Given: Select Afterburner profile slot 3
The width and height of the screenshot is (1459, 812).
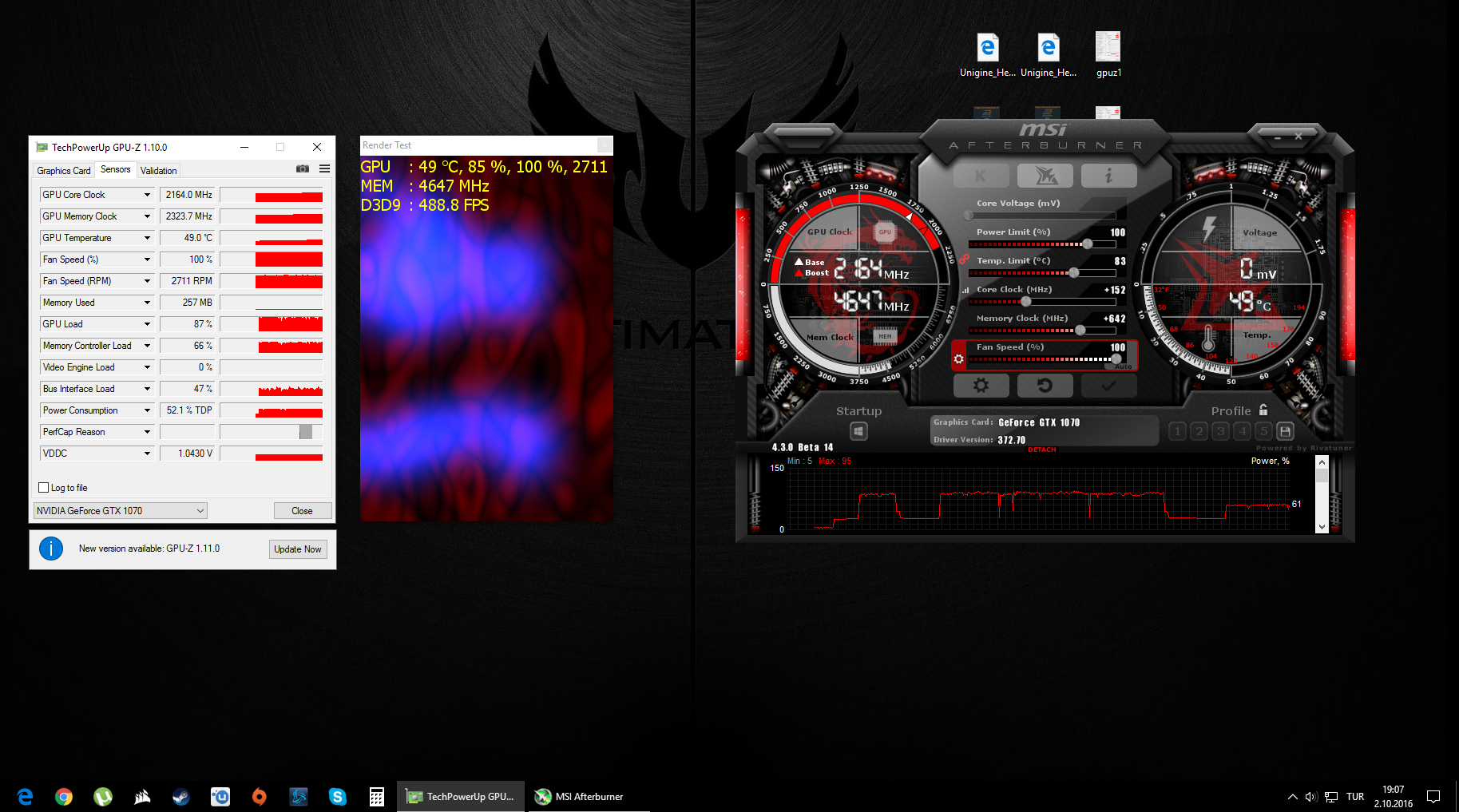Looking at the screenshot, I should click(1220, 431).
